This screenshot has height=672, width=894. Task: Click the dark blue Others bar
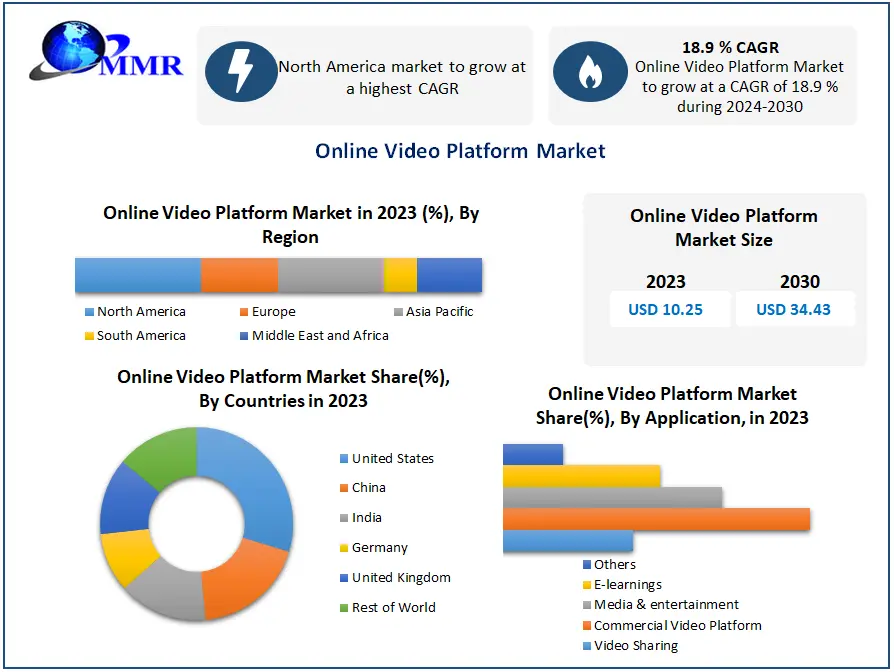[x=533, y=454]
